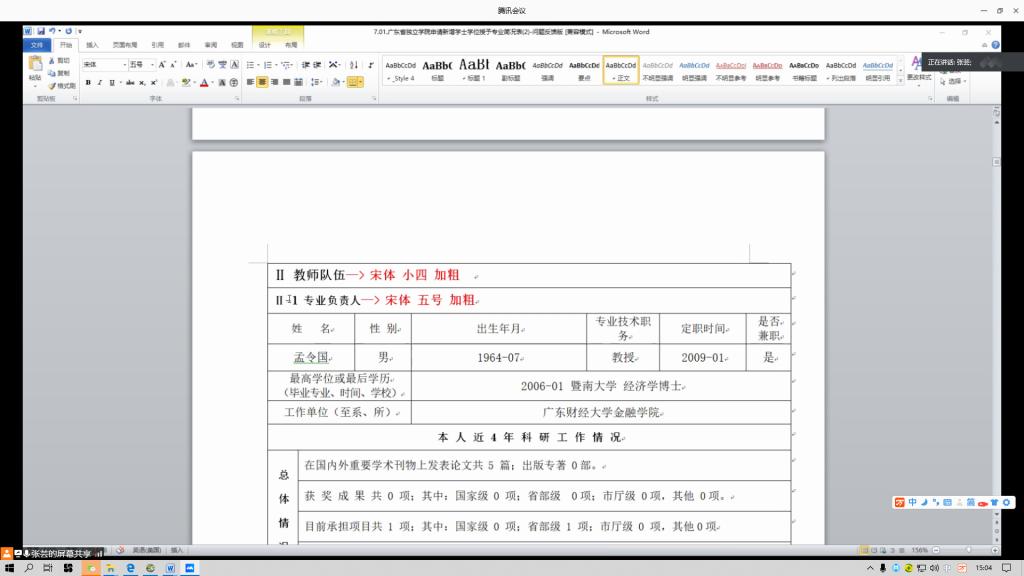Activate Format Painter (格式刷)
The image size is (1024, 576).
click(61, 86)
